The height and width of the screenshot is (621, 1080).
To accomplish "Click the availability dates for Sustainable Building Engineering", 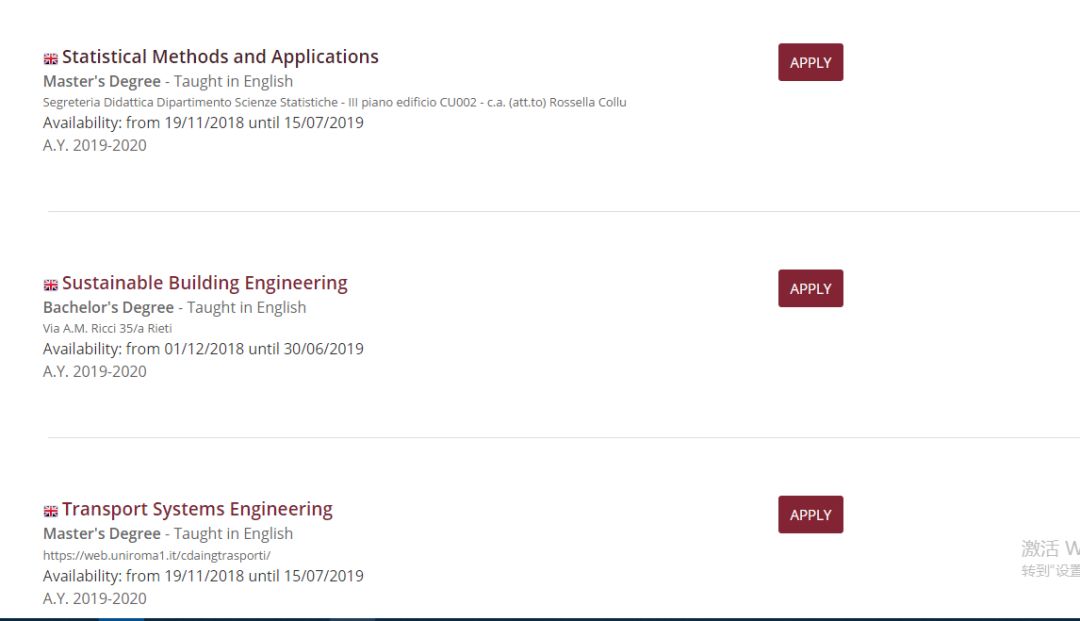I will tap(203, 348).
